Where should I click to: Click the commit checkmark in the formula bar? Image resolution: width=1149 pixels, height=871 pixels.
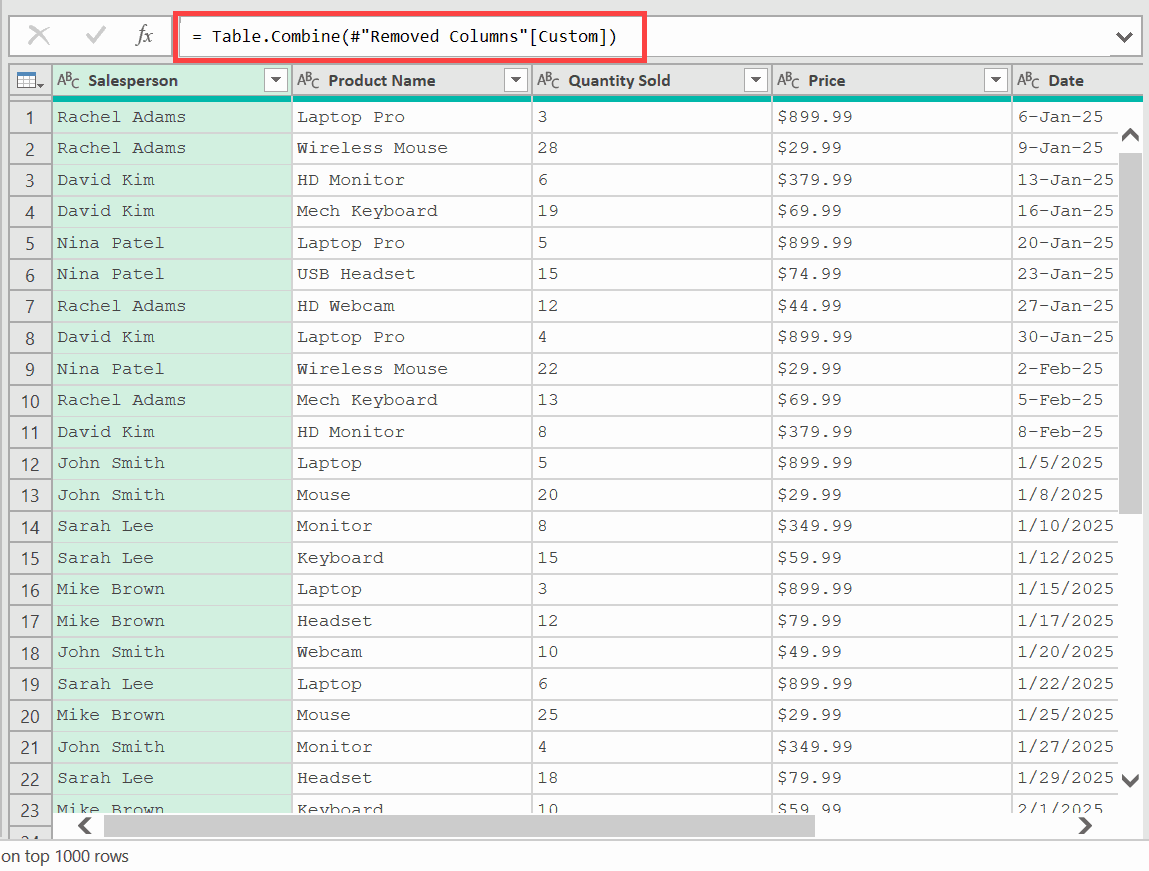pyautogui.click(x=94, y=36)
